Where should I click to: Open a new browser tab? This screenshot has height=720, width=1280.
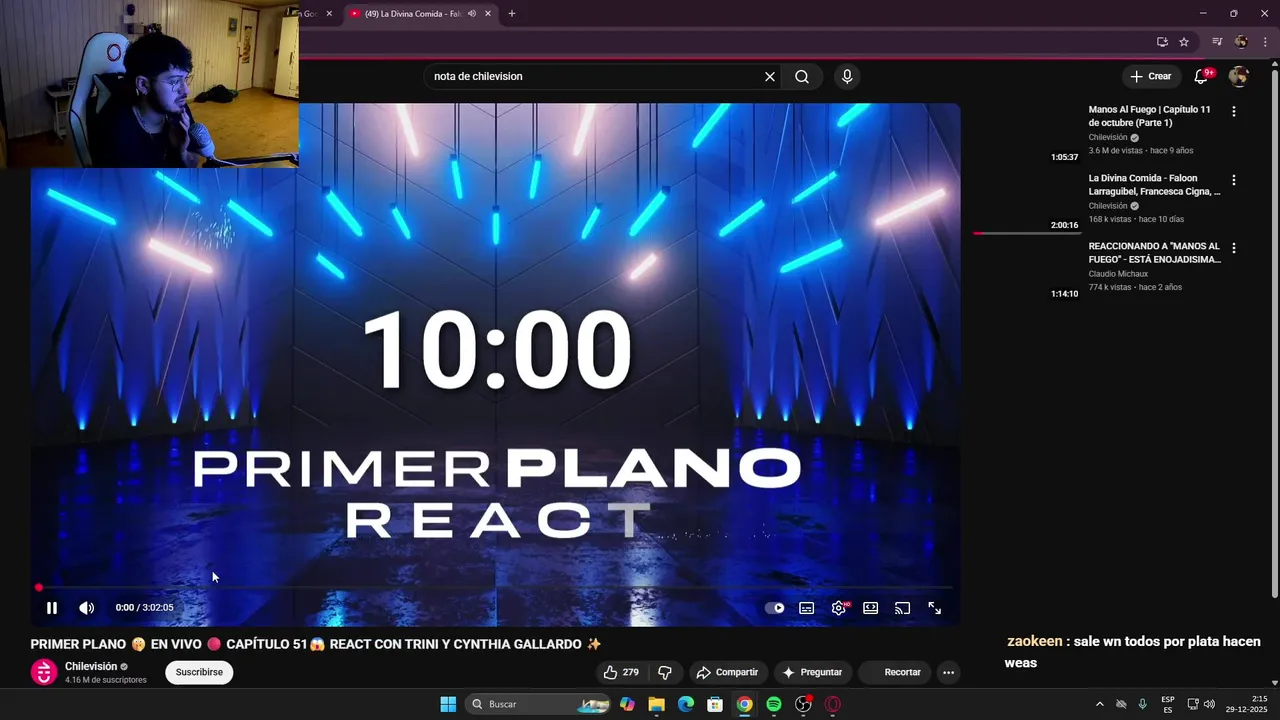(512, 14)
